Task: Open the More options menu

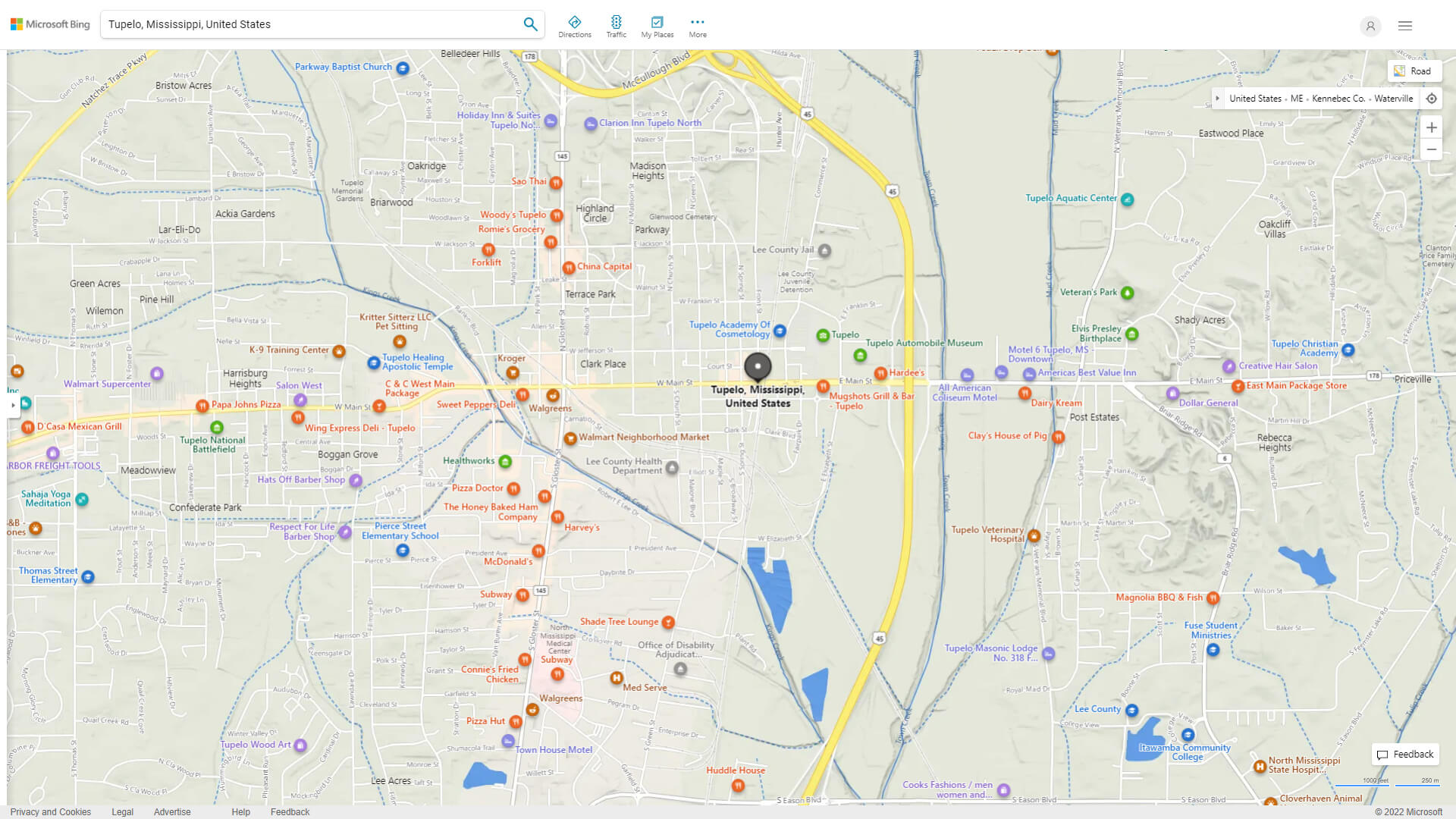Action: coord(697,24)
